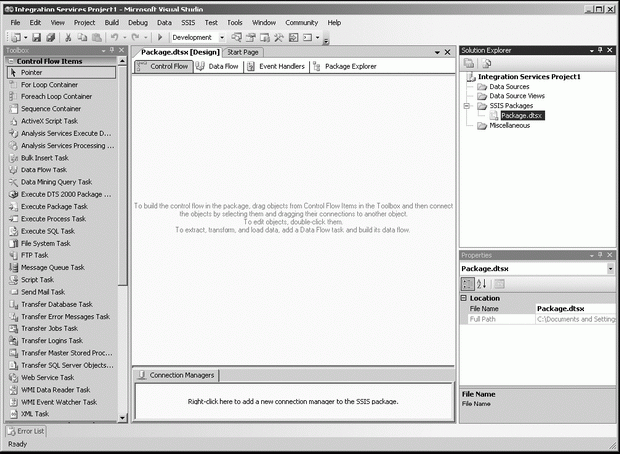Viewport: 620px width, 454px height.
Task: Collapse the SSIS Packages folder node
Action: [467, 106]
